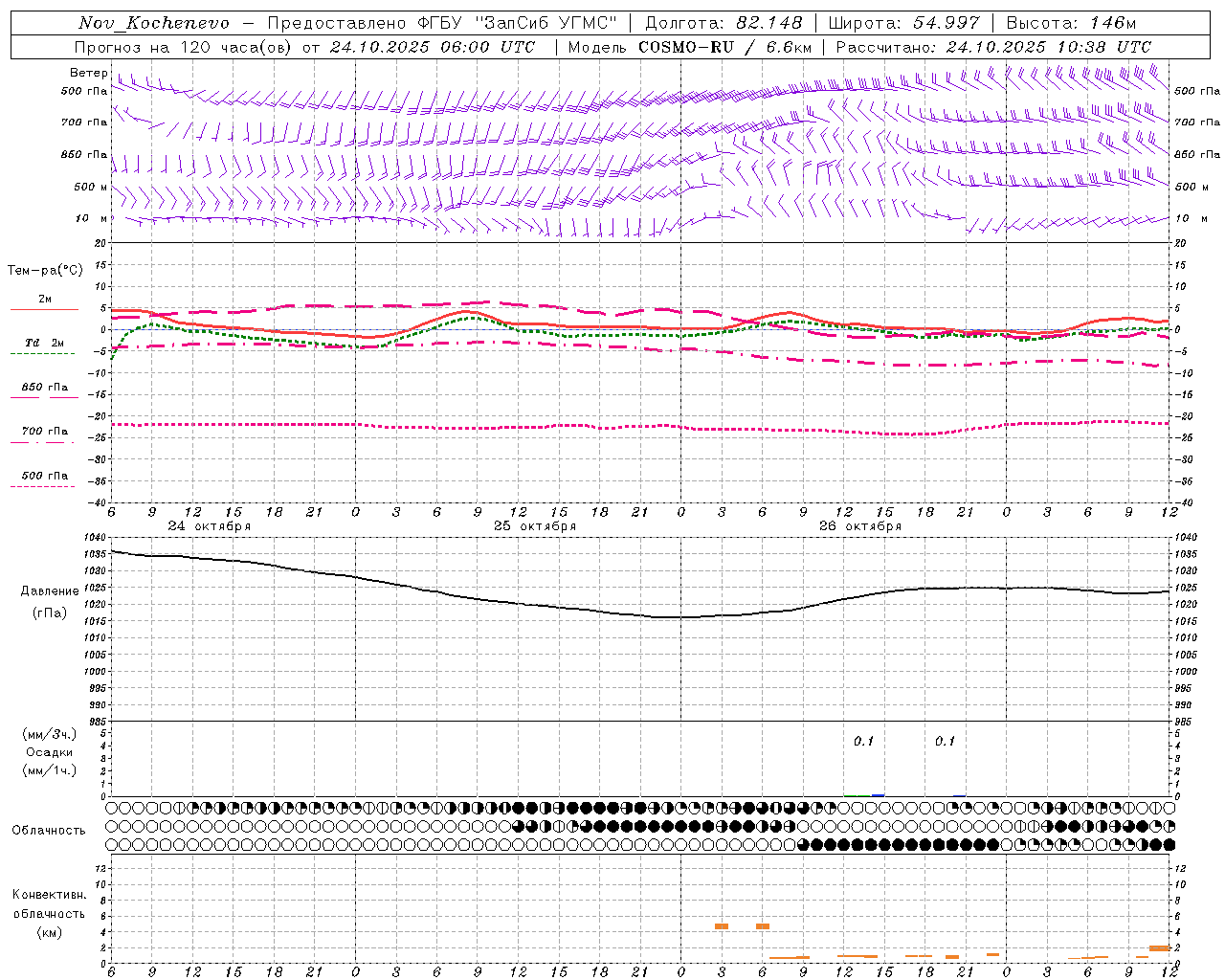Click the calculated time 24.10.2025 10:38 UTC

coord(1048,47)
